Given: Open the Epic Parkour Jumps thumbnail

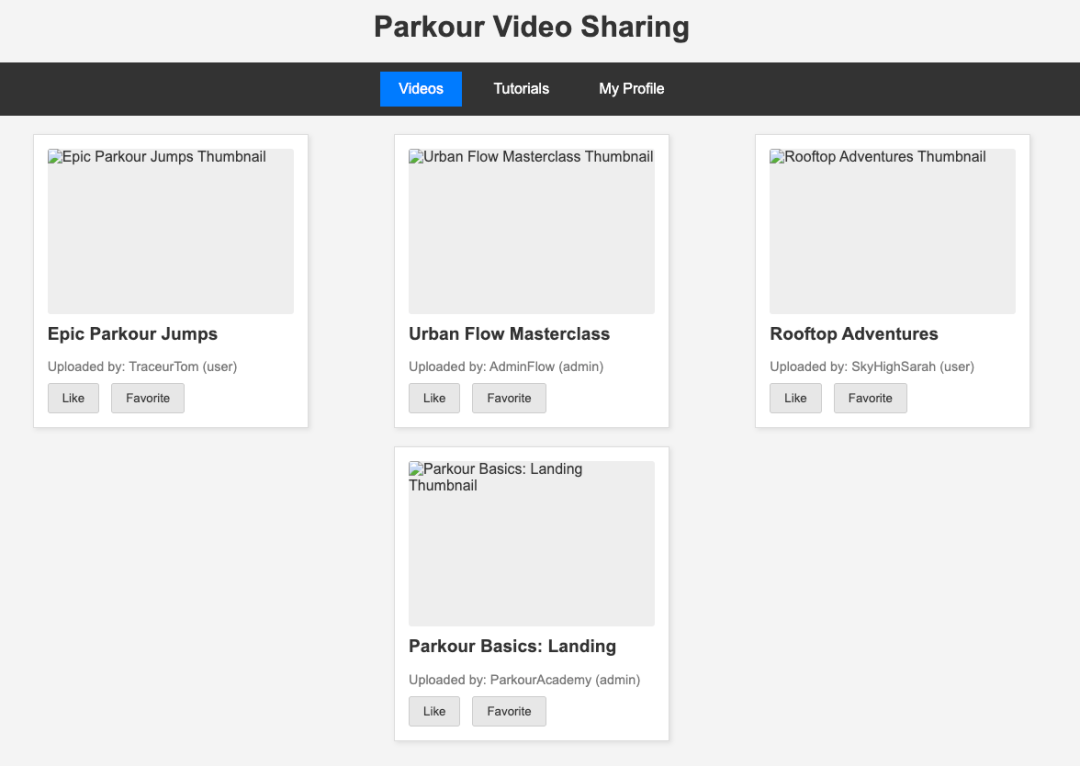Looking at the screenshot, I should [x=171, y=231].
